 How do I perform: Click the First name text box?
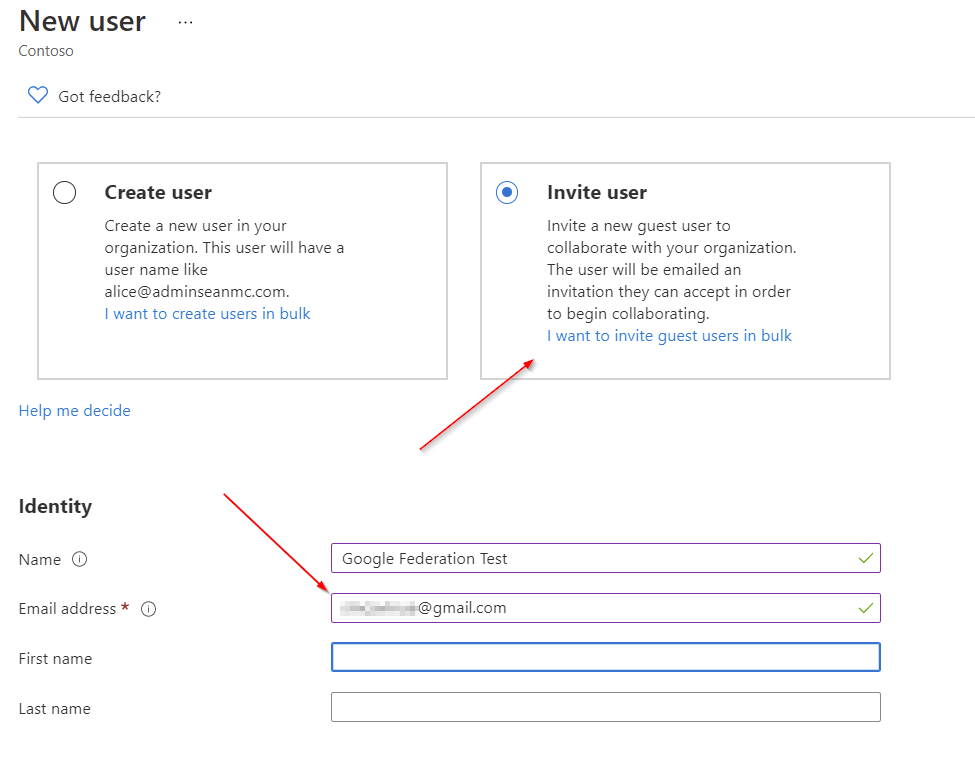[x=605, y=657]
